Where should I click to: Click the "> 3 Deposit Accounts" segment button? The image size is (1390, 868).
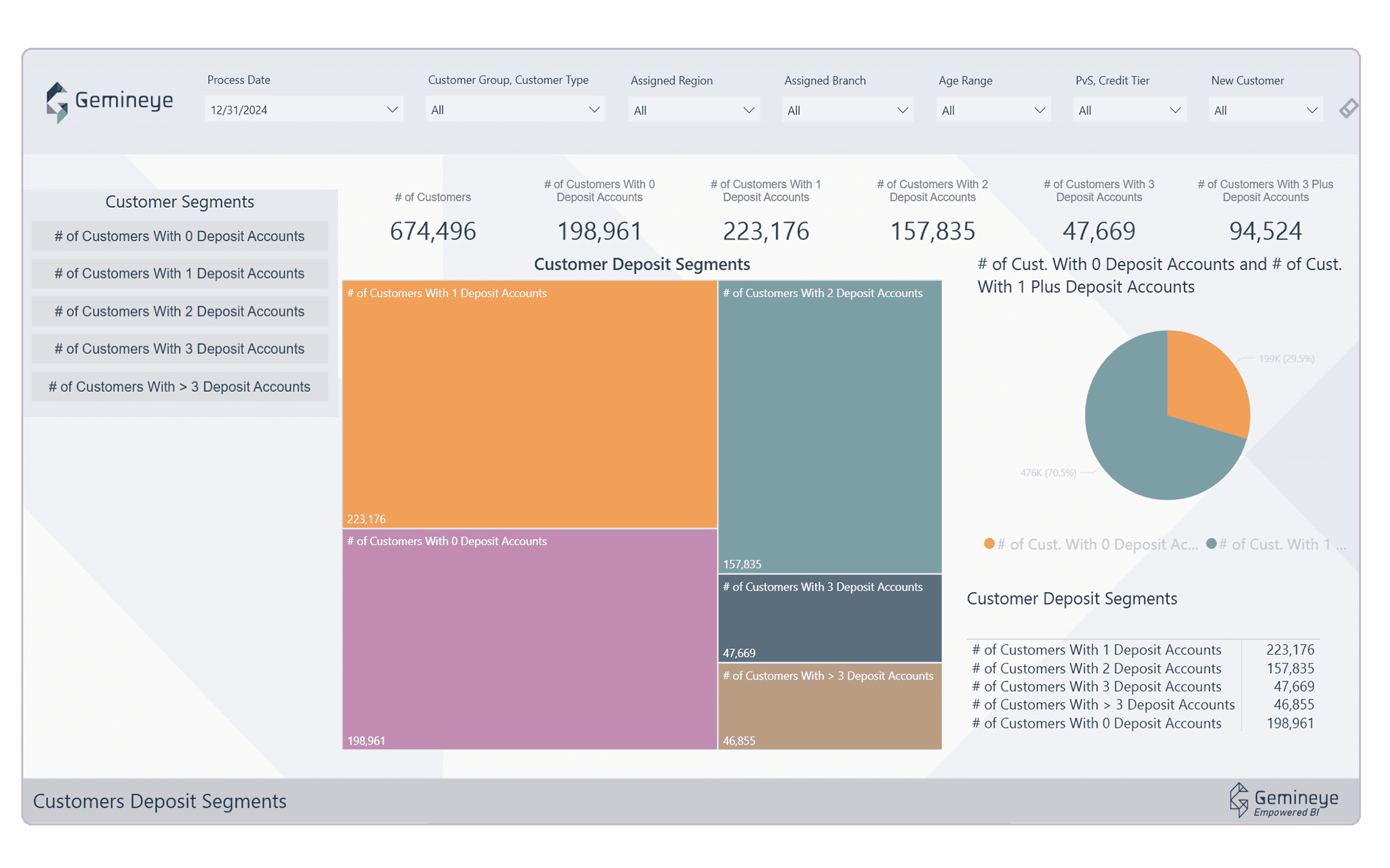pyautogui.click(x=180, y=386)
